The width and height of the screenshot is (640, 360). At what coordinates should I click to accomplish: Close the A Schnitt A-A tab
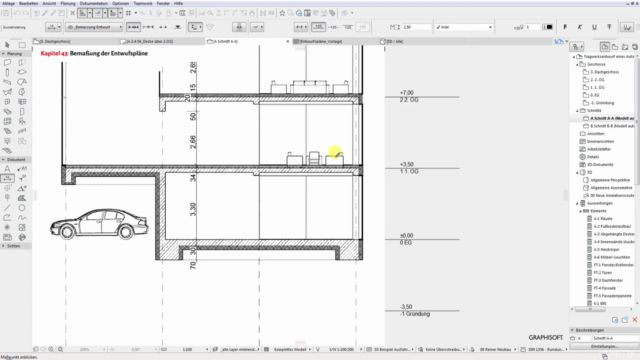tap(288, 41)
